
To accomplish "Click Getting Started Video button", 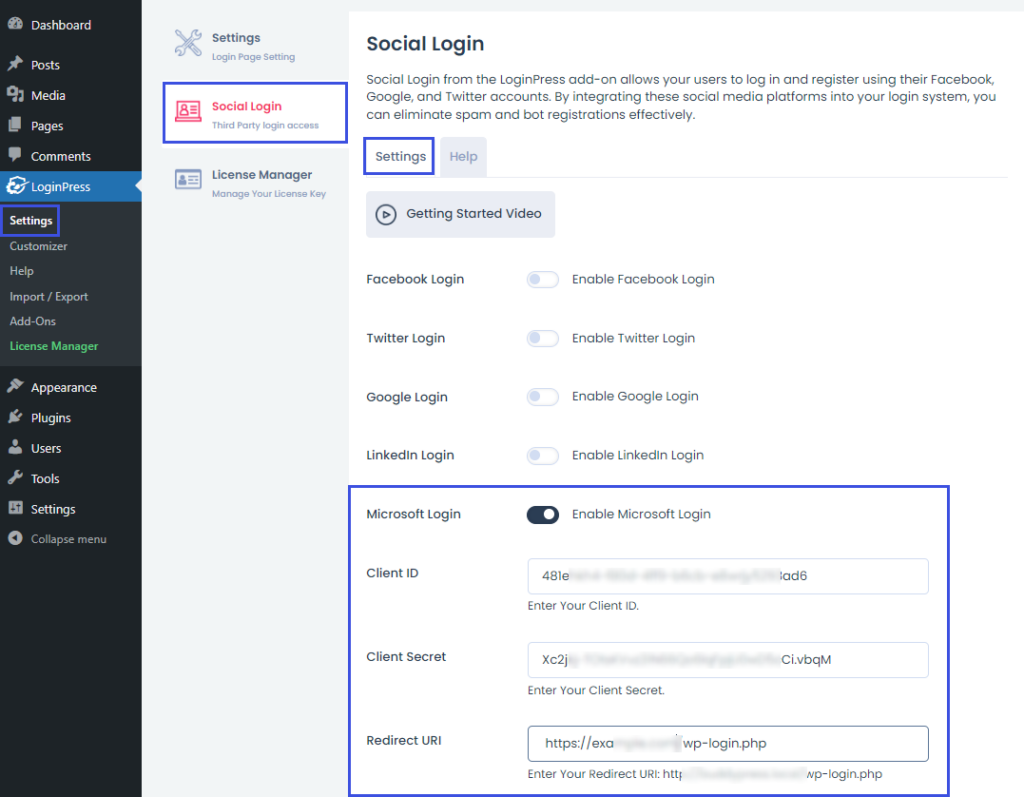I will tap(460, 214).
